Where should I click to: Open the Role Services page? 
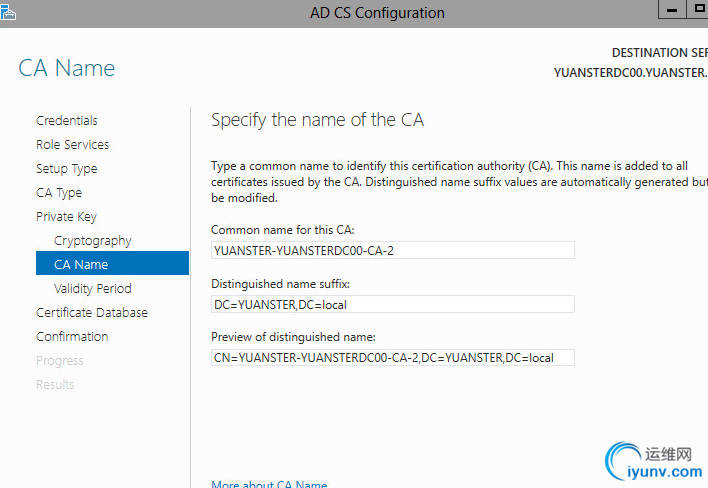click(x=73, y=145)
